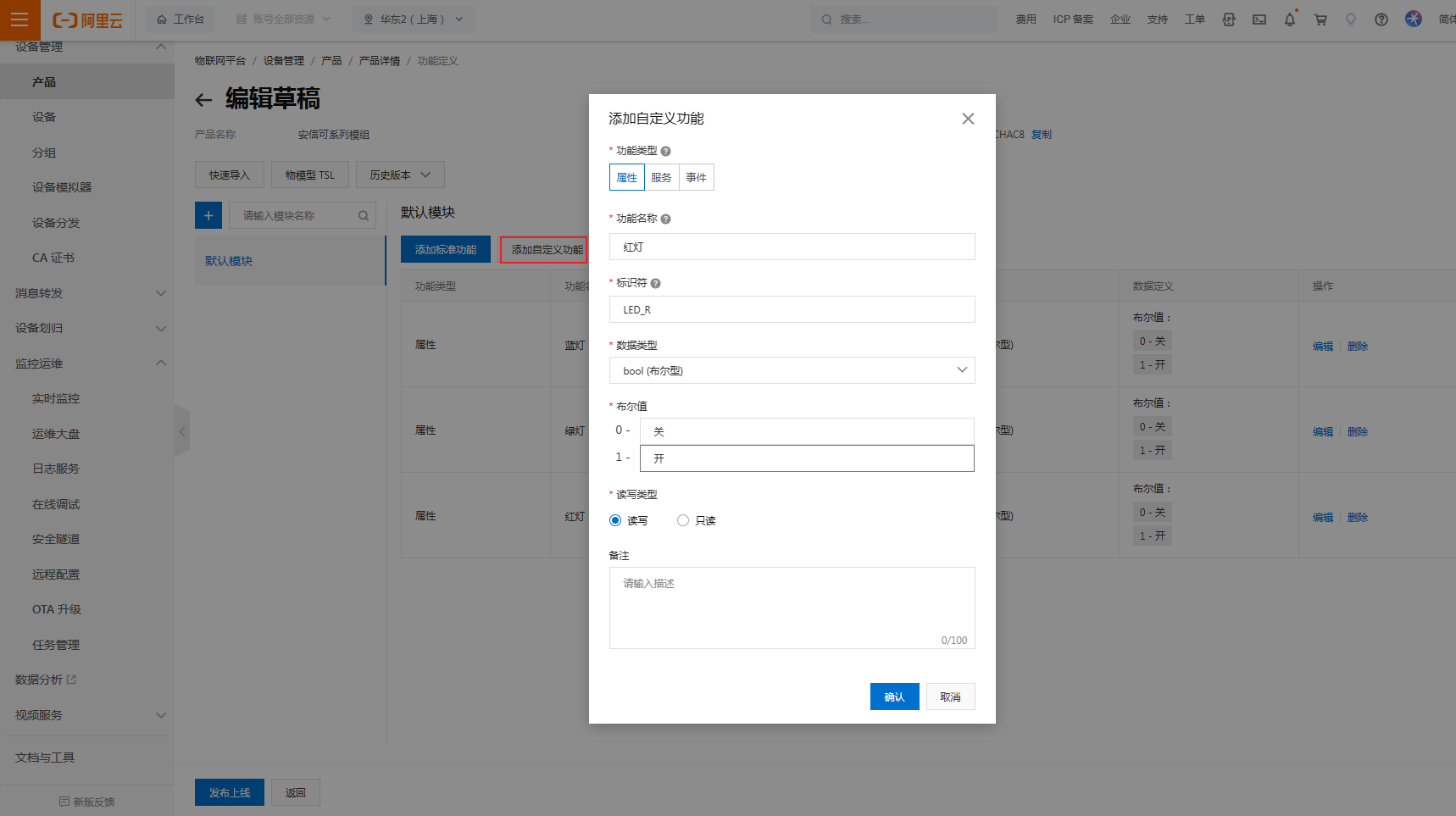The image size is (1456, 816).
Task: Click the 快速导入 button
Action: click(230, 175)
